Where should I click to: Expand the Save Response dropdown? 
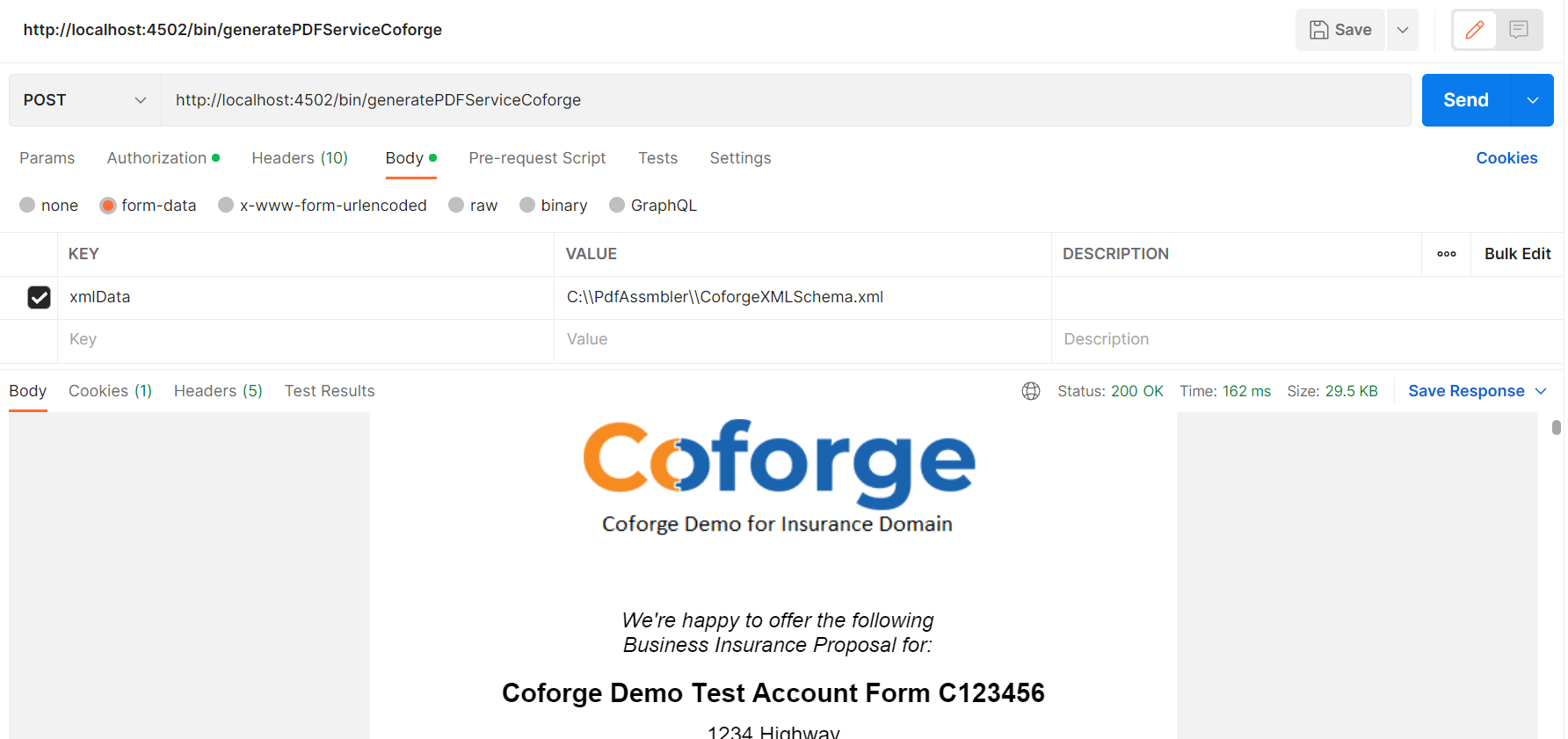1541,391
